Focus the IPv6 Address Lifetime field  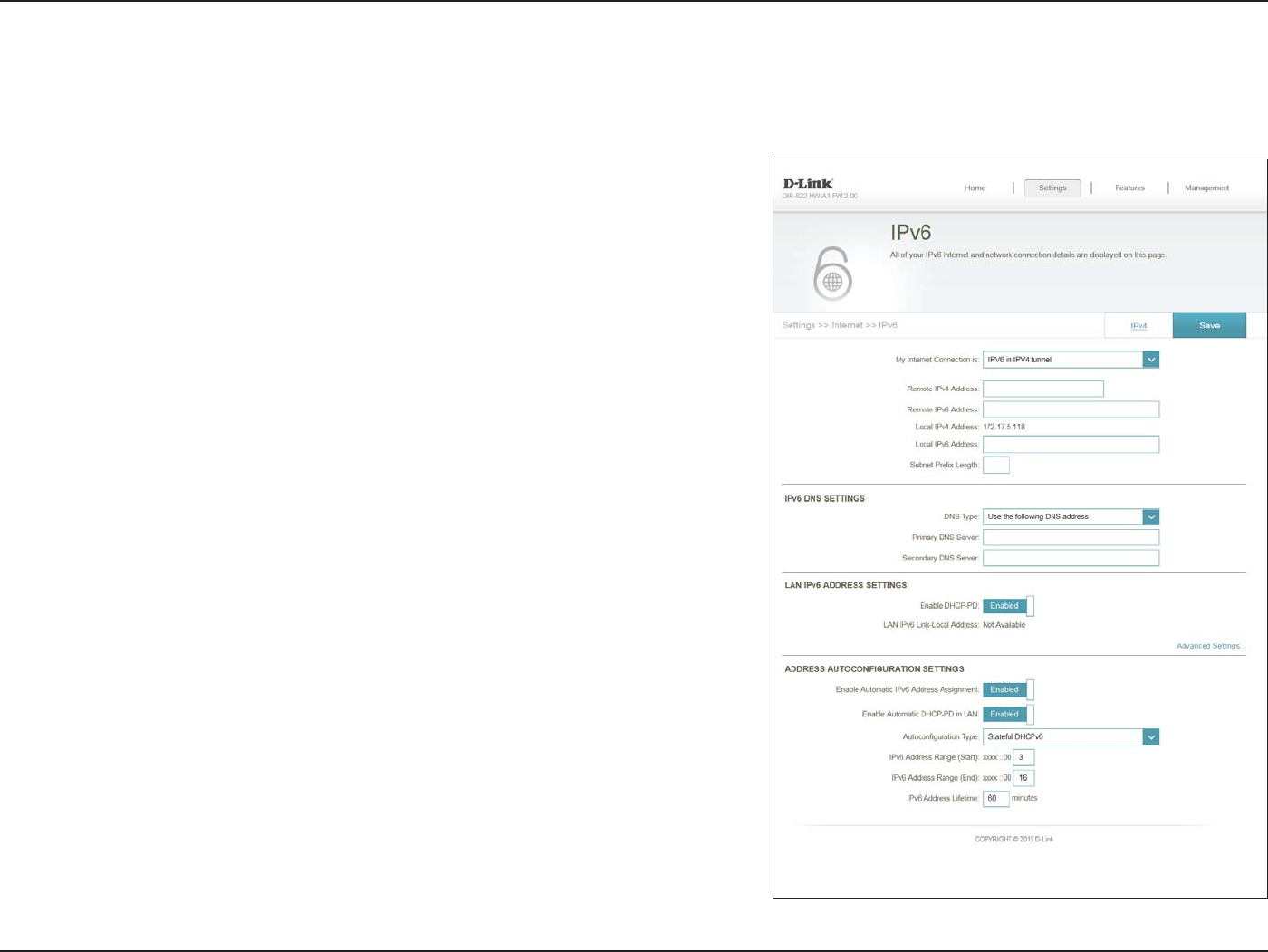click(x=996, y=799)
